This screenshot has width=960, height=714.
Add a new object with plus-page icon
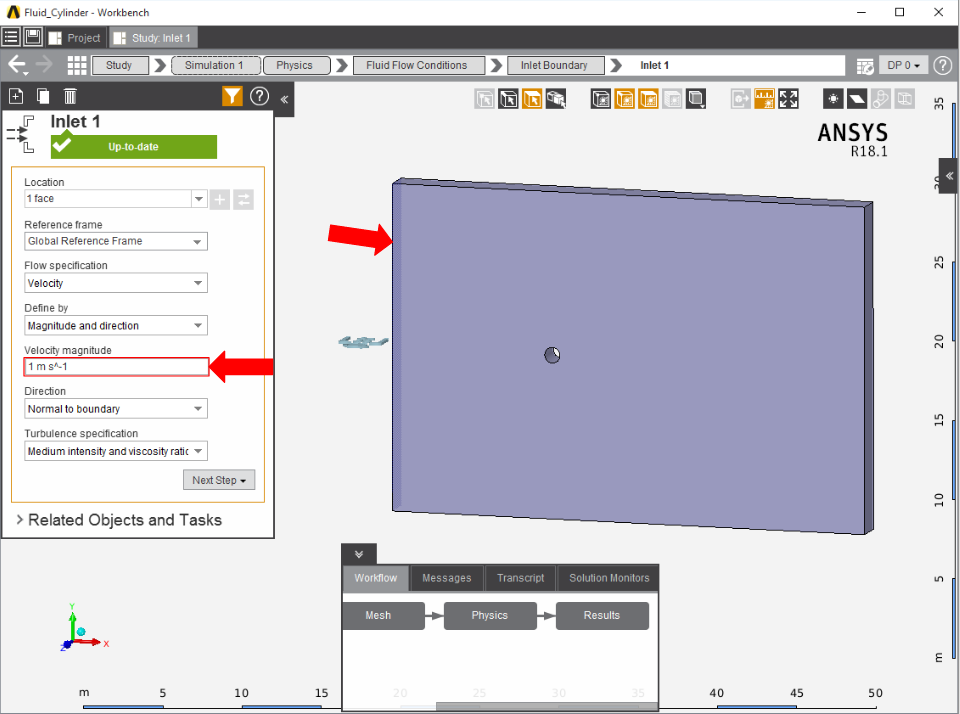17,96
